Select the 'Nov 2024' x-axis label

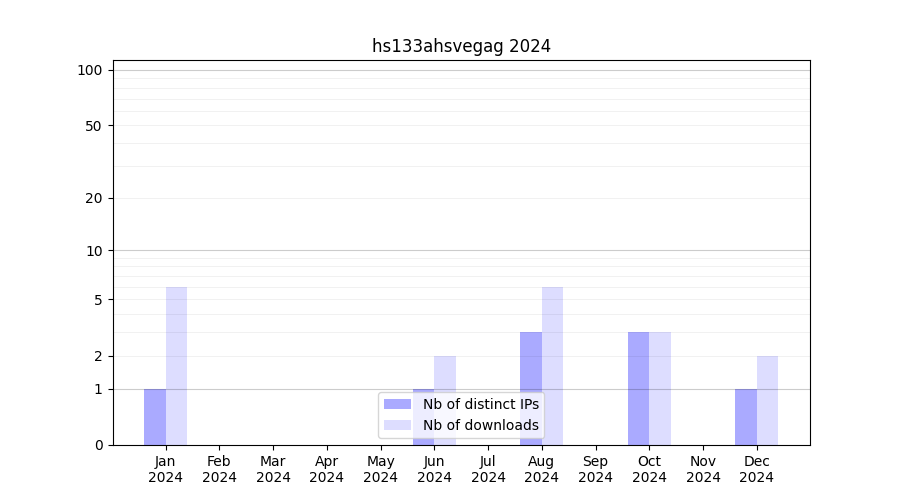point(703,469)
